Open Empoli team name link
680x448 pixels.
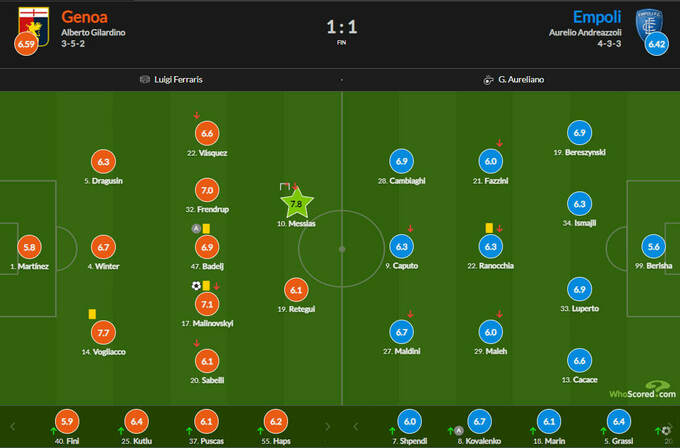(597, 17)
